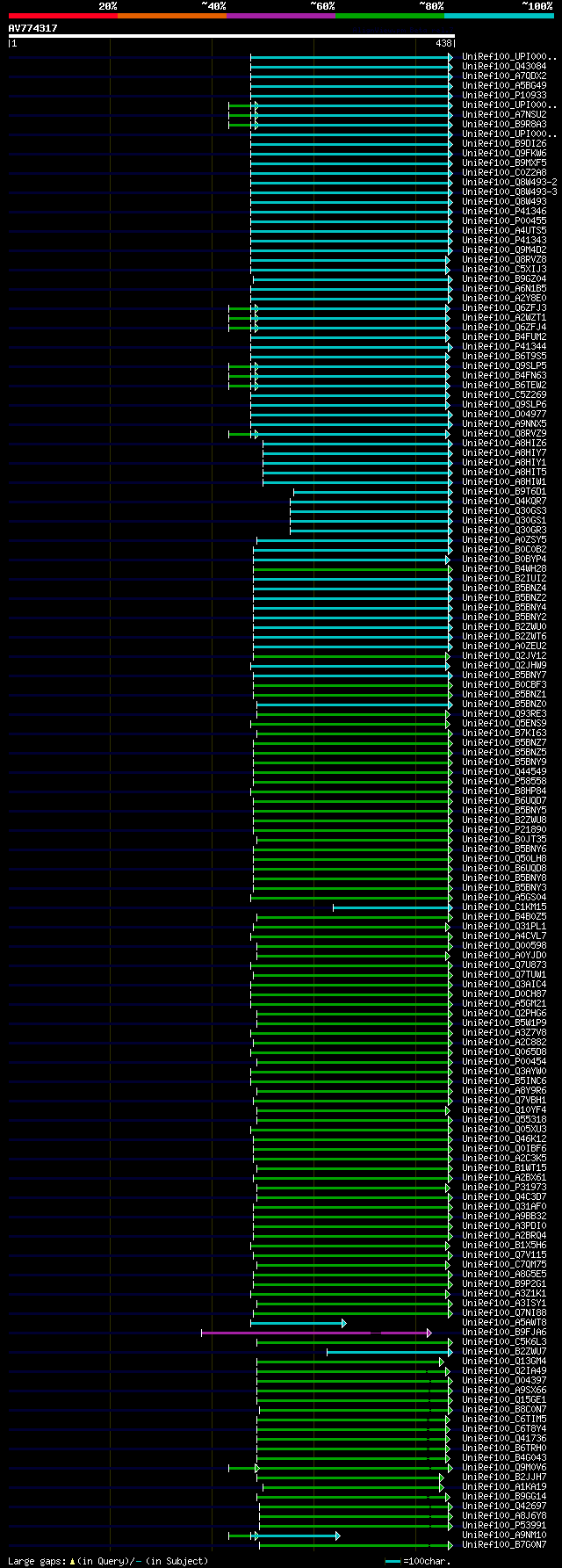The height and width of the screenshot is (1568, 562).
Task: Click the green ~80% identity legend segment
Action: (x=389, y=16)
